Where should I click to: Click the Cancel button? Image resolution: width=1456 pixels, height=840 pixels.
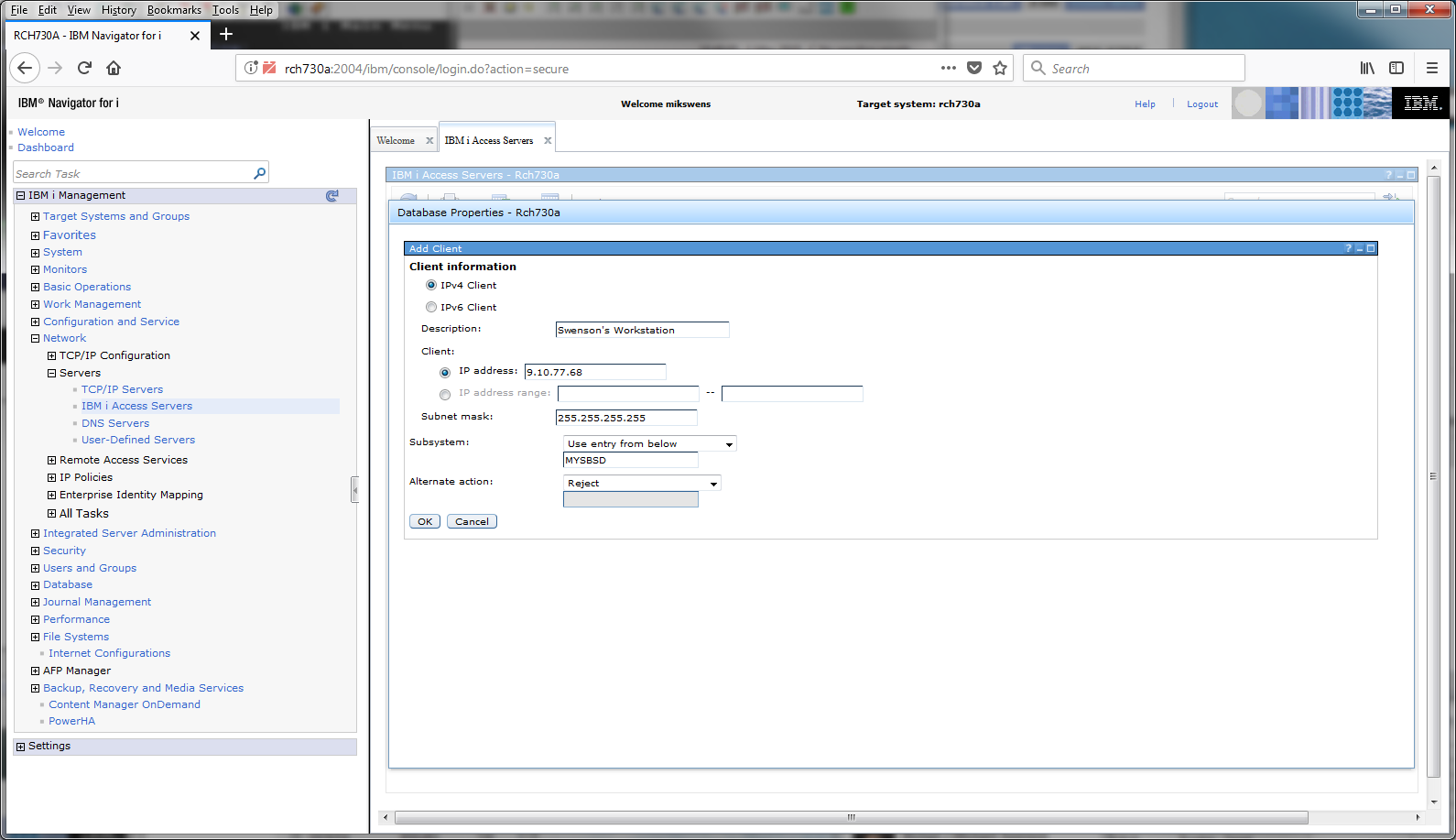pyautogui.click(x=472, y=521)
